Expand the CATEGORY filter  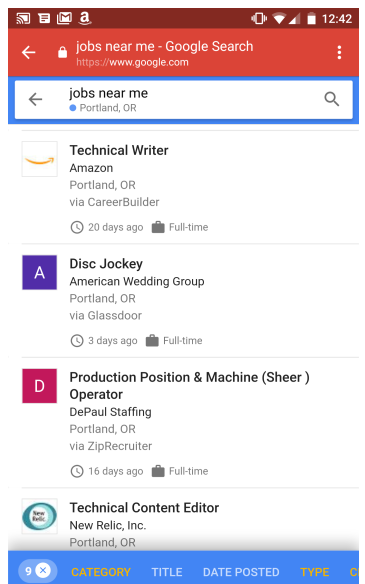click(101, 572)
